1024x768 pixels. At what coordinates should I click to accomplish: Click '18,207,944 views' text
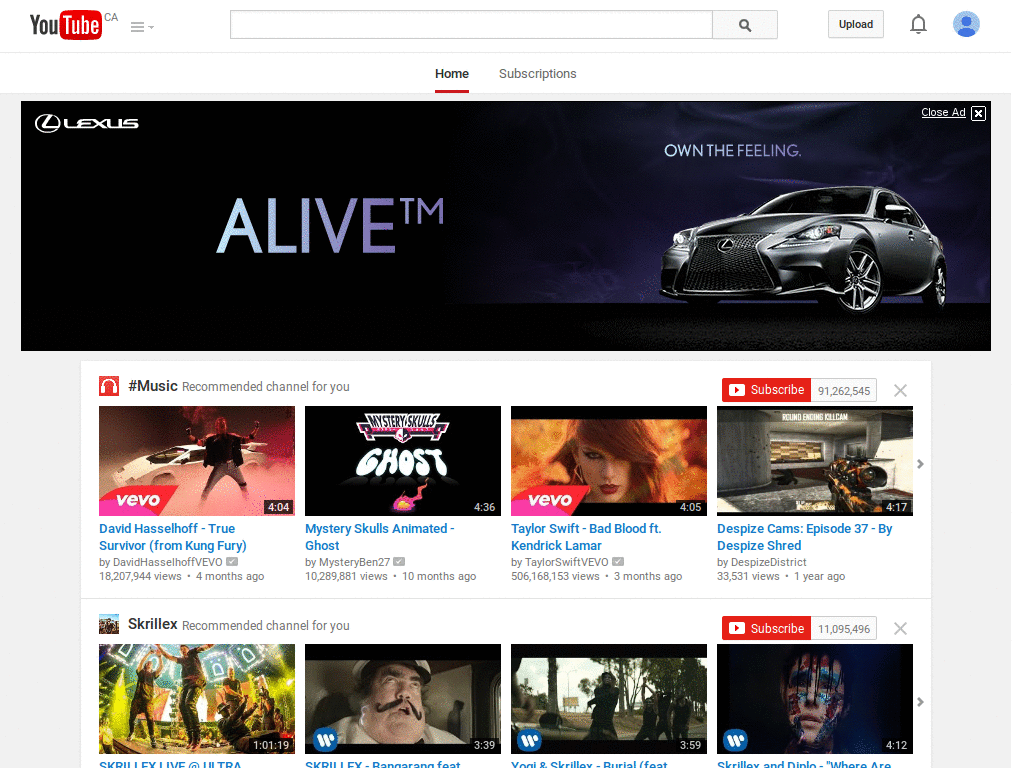(140, 576)
